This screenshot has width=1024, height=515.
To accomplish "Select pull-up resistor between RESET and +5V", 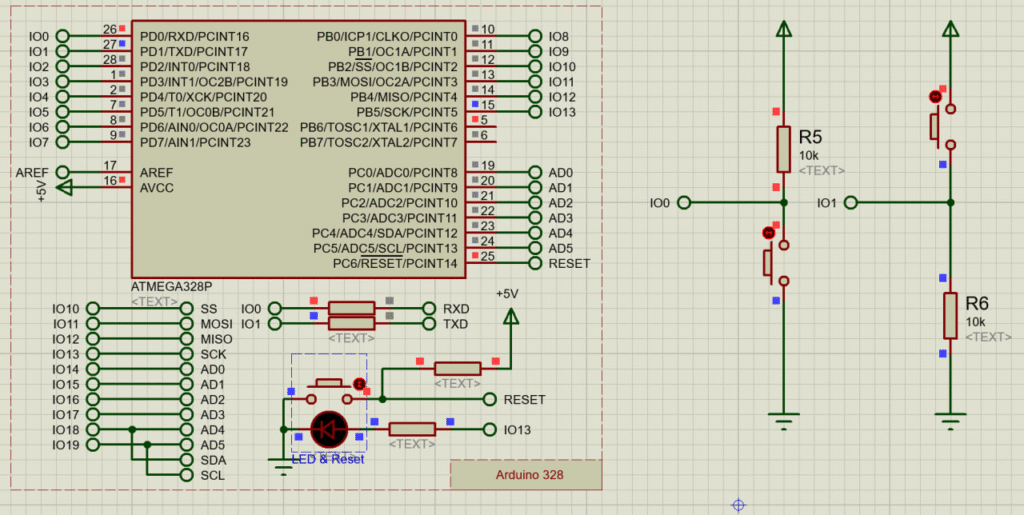I will 458,369.
